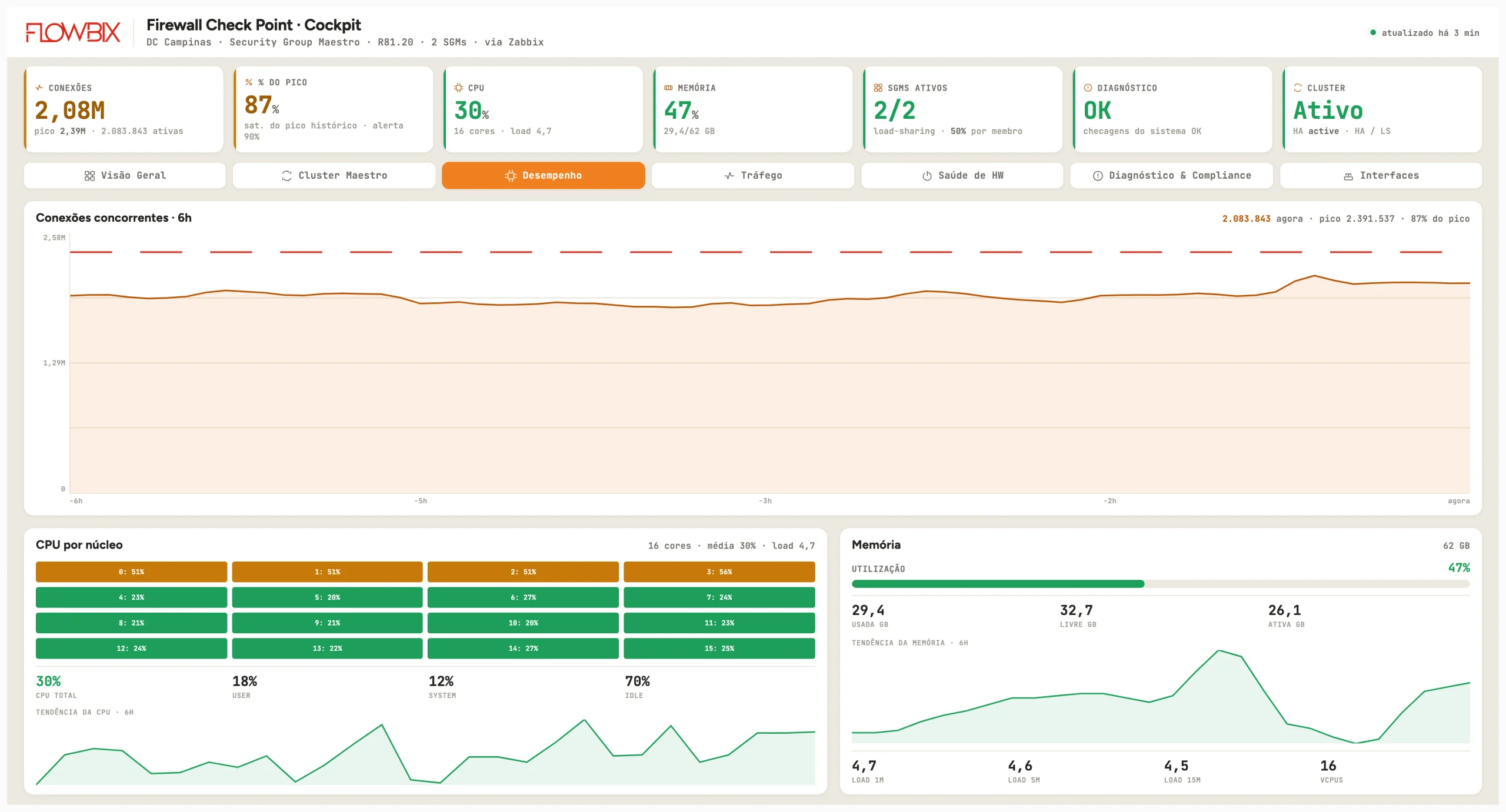This screenshot has height=812, width=1506.
Task: Click the sync icon on Cluster card
Action: pyautogui.click(x=1298, y=88)
